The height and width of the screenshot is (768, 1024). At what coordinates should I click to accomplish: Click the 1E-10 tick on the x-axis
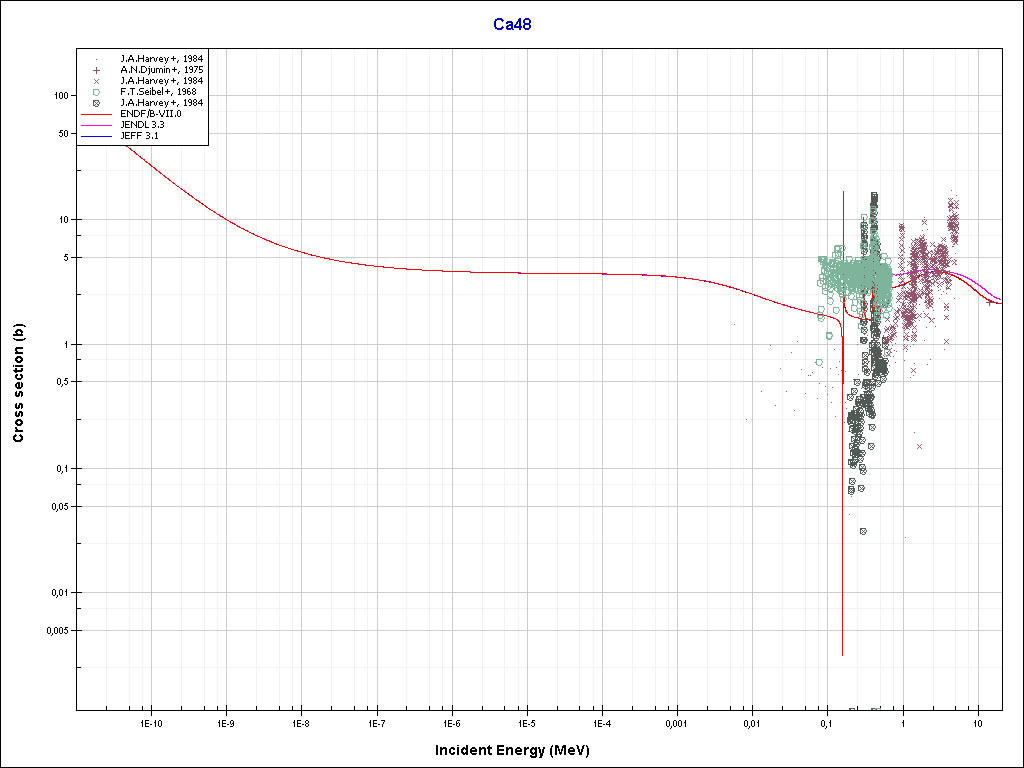coord(150,722)
